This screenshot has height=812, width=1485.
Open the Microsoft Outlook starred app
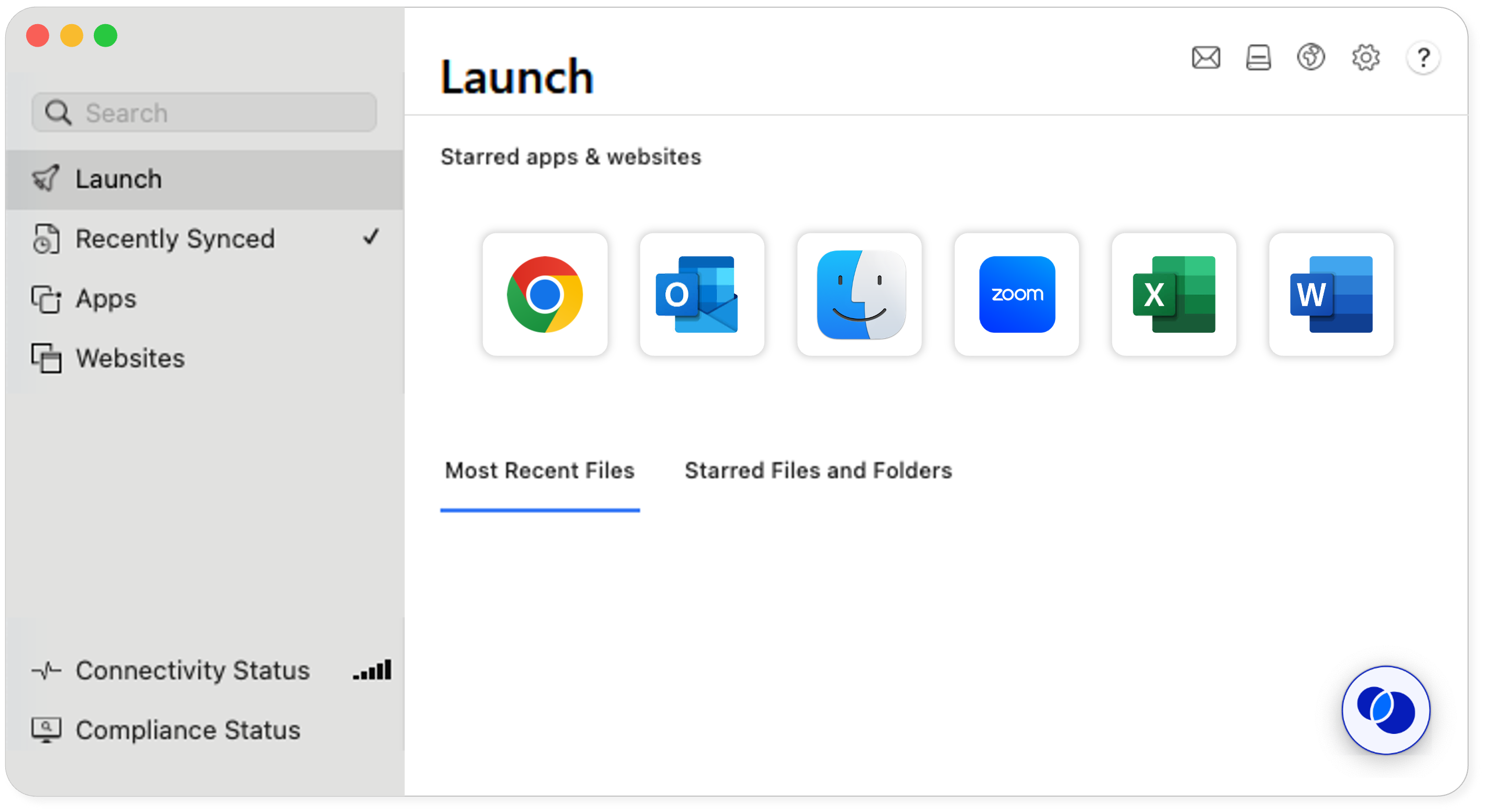[702, 295]
